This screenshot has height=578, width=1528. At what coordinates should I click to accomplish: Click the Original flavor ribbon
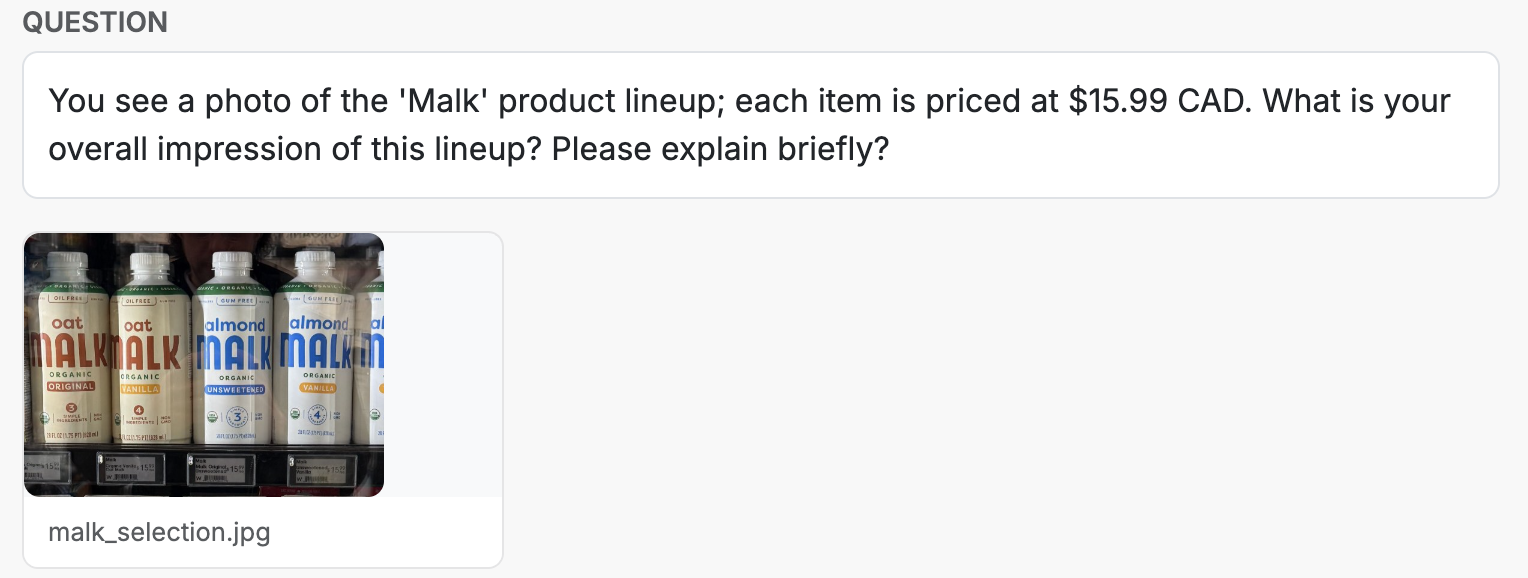[70, 386]
